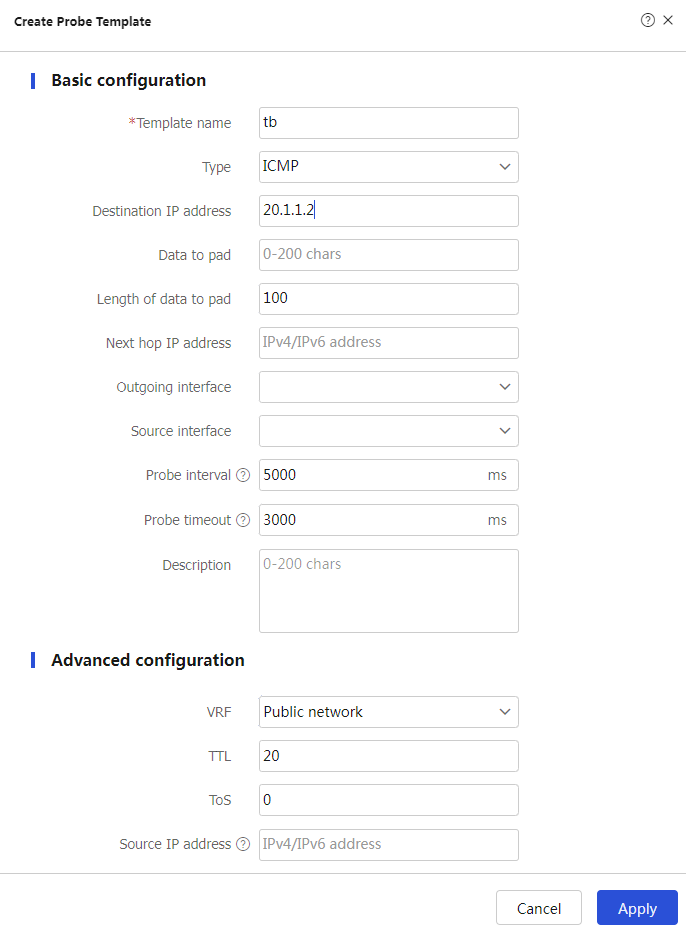Click the Length of data to pad field

(x=389, y=299)
